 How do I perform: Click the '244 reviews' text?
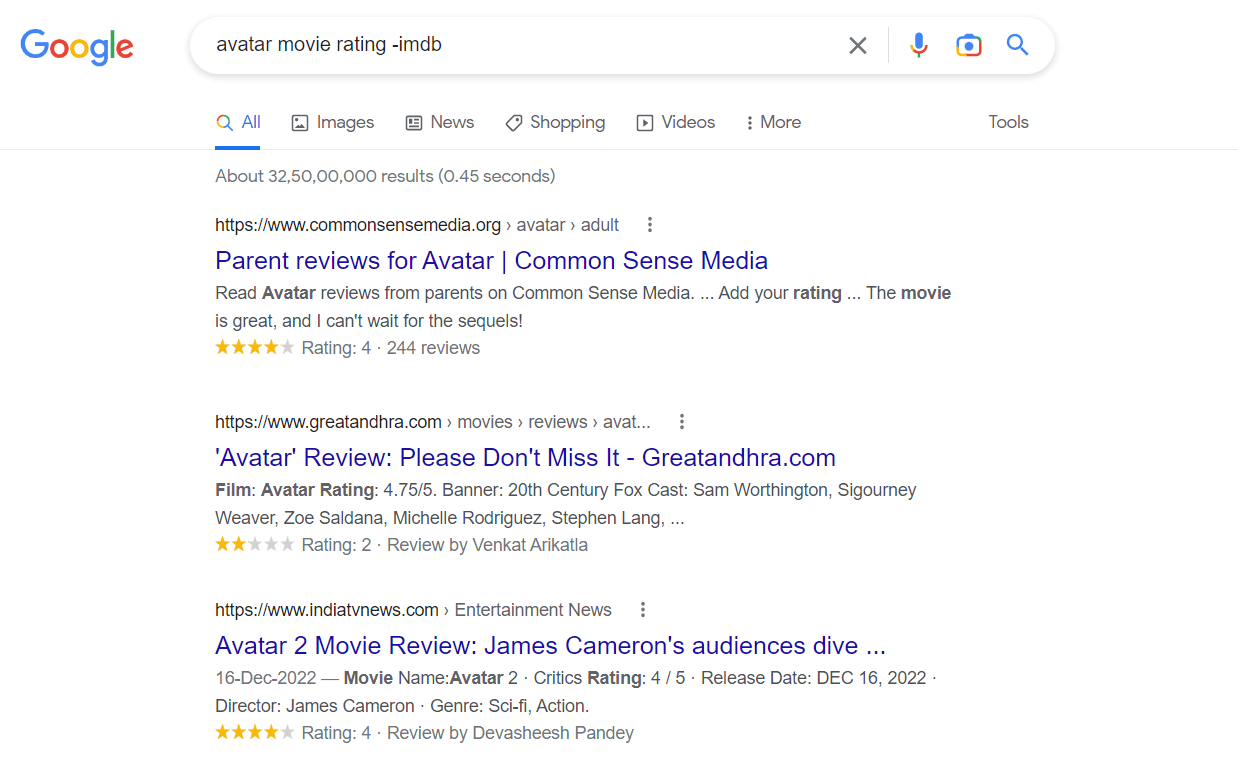(433, 348)
